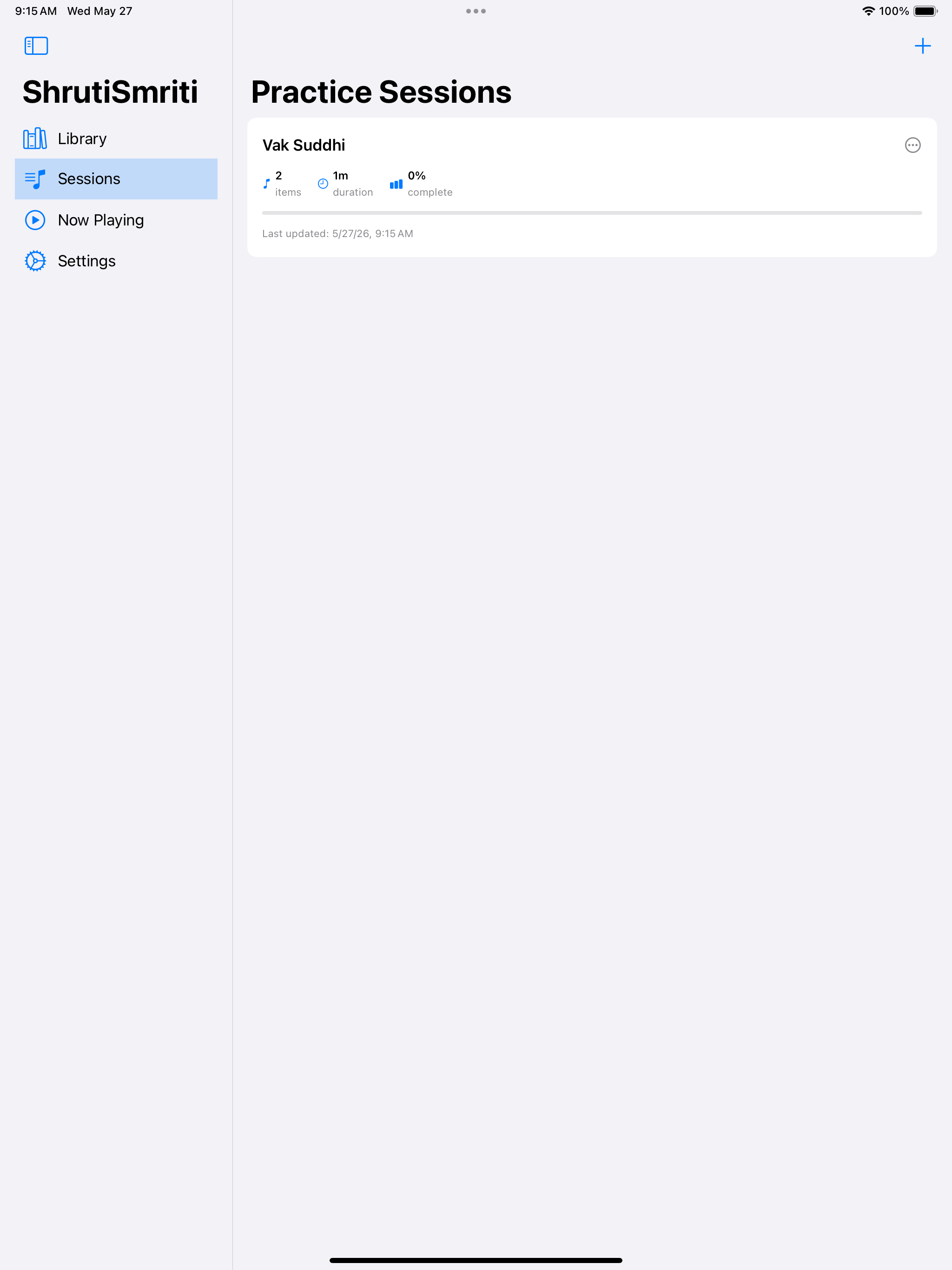This screenshot has height=1270, width=952.
Task: Click the Vak Suddhi progress bar
Action: (x=592, y=213)
